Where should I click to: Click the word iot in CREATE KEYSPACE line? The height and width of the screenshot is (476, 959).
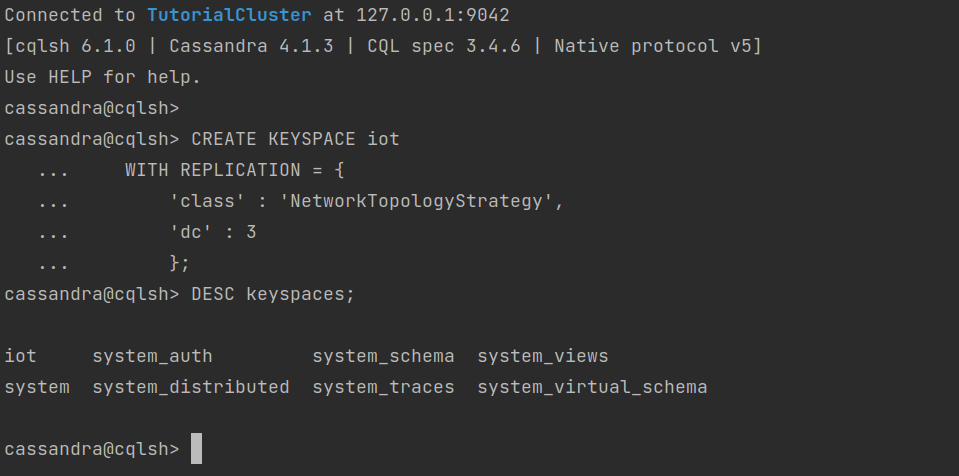383,139
